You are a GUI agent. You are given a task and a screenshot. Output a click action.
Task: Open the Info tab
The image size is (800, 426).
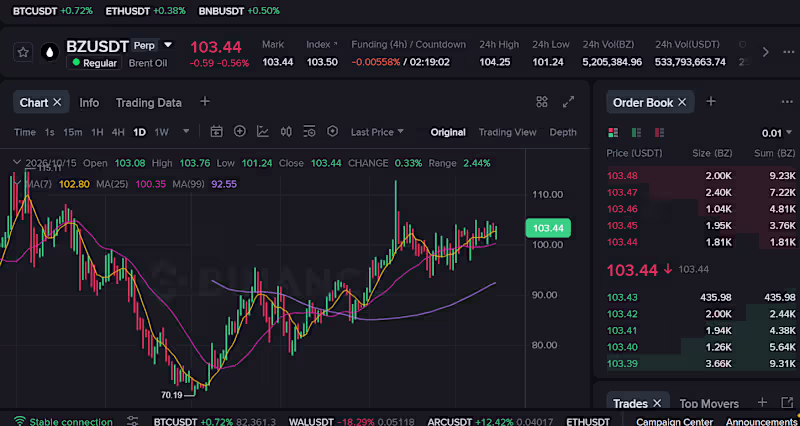(x=89, y=103)
